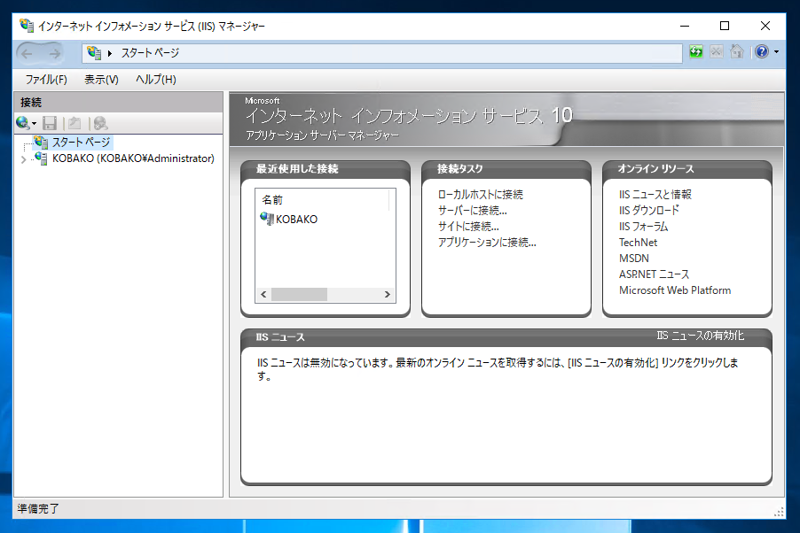
Task: Click the stop loading icon
Action: (716, 52)
